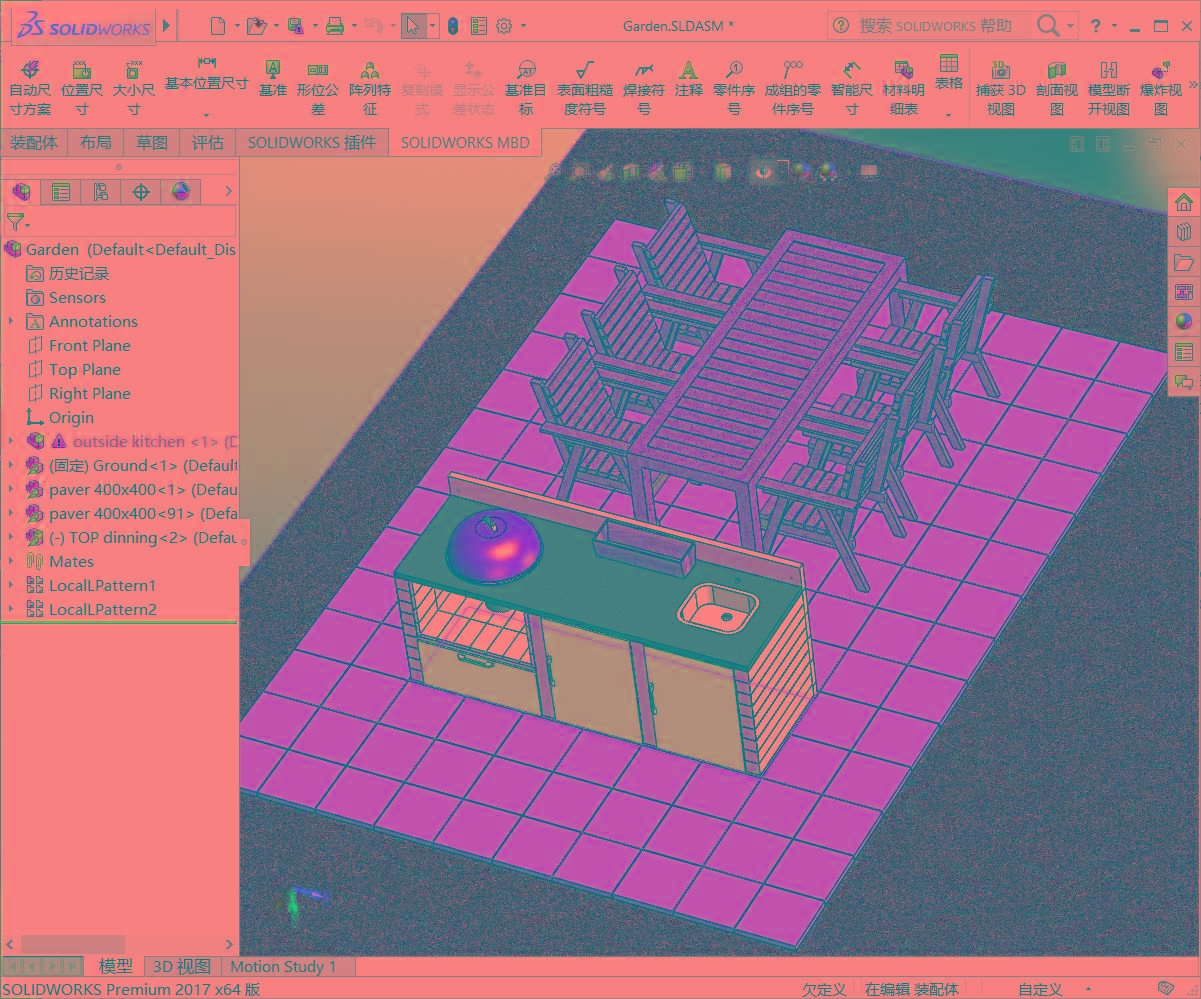1201x999 pixels.
Task: Click the Capture 3D View (捕获3D视图) tool
Action: coord(1000,88)
